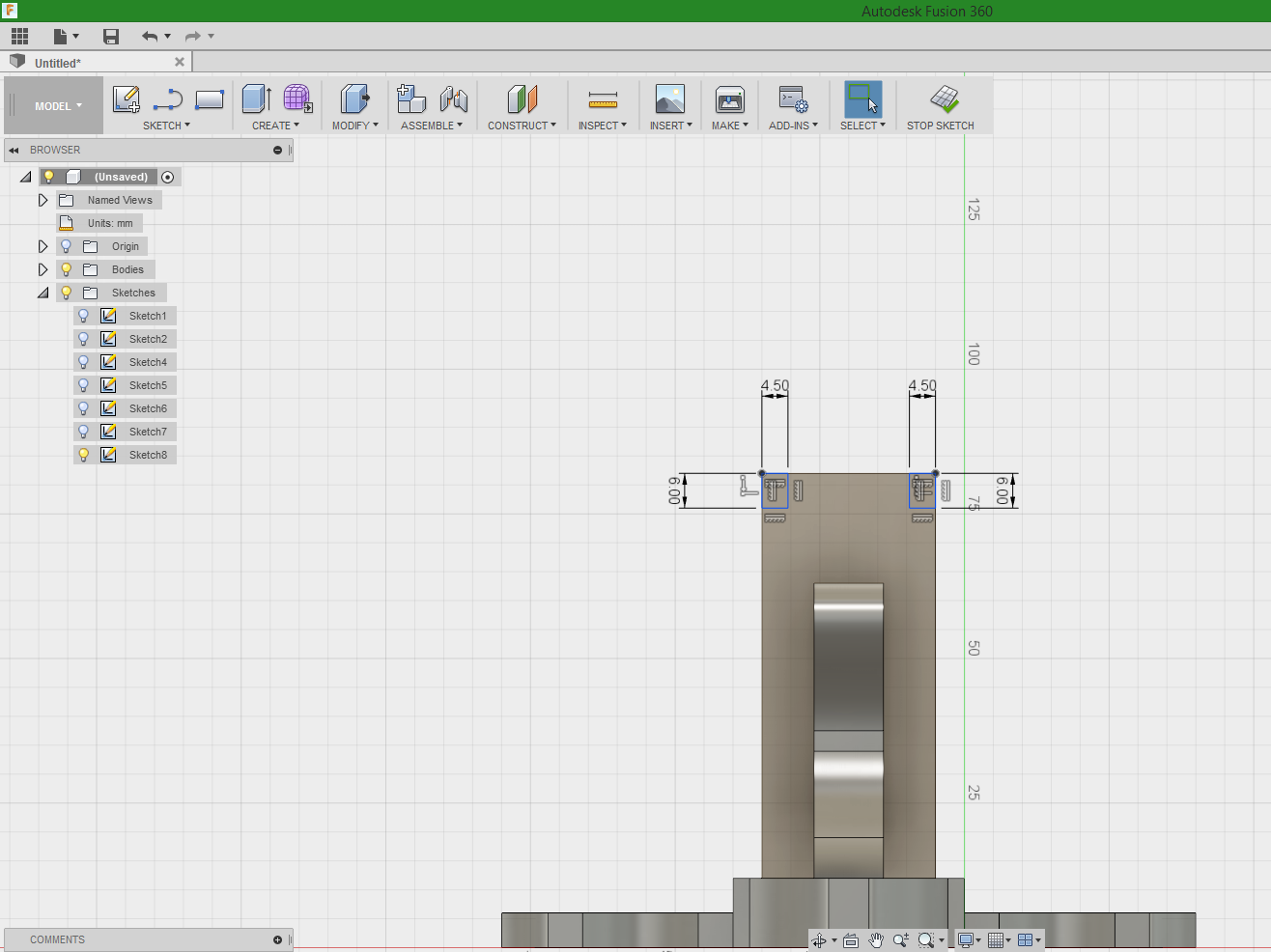Image resolution: width=1271 pixels, height=952 pixels.
Task: Toggle visibility bulb for Sketch4
Action: (x=84, y=362)
